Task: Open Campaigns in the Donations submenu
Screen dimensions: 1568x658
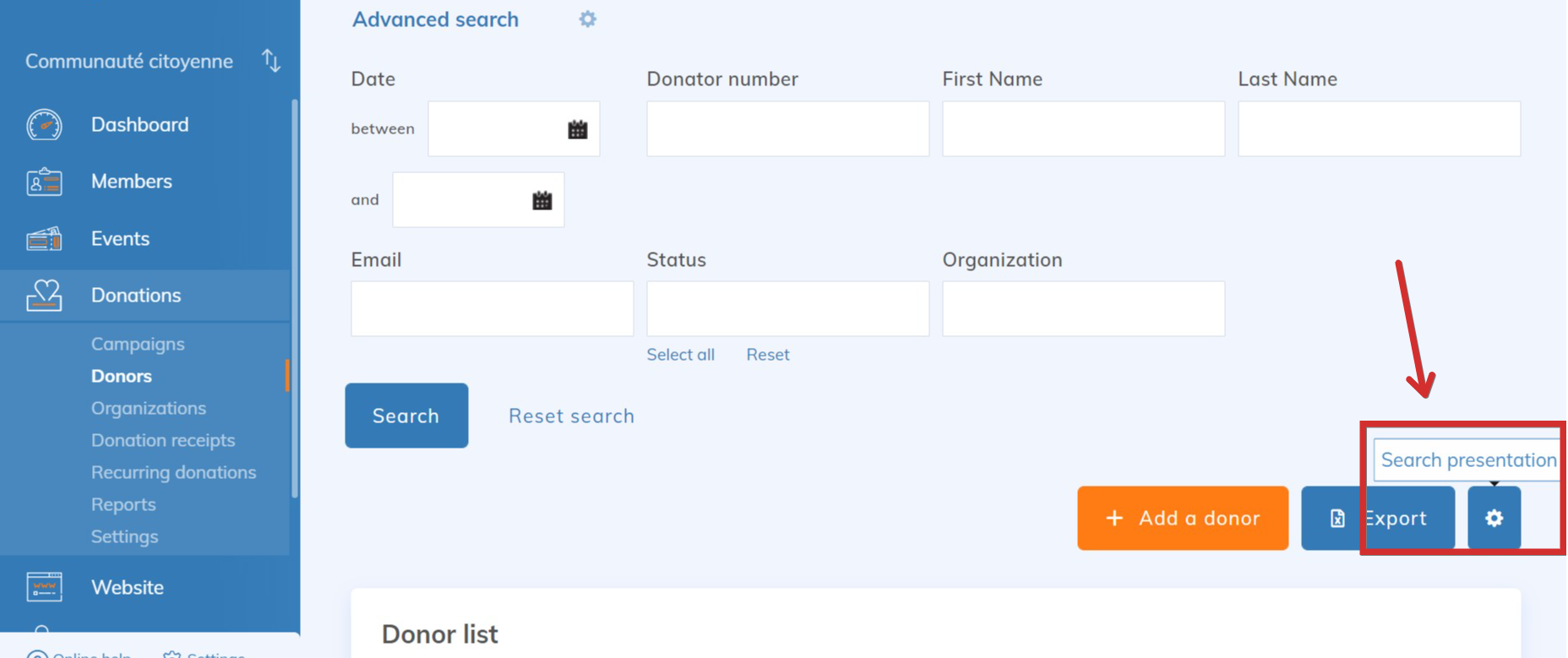Action: tap(138, 344)
